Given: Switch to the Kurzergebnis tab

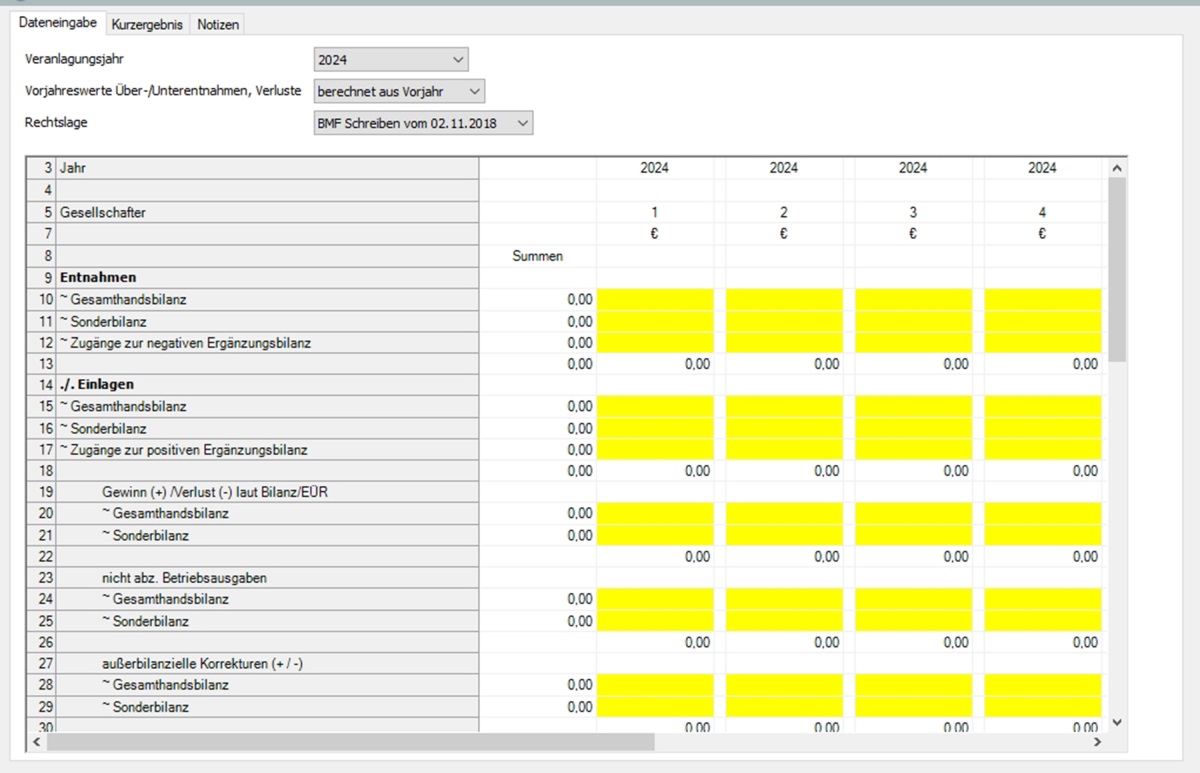Looking at the screenshot, I should [146, 25].
